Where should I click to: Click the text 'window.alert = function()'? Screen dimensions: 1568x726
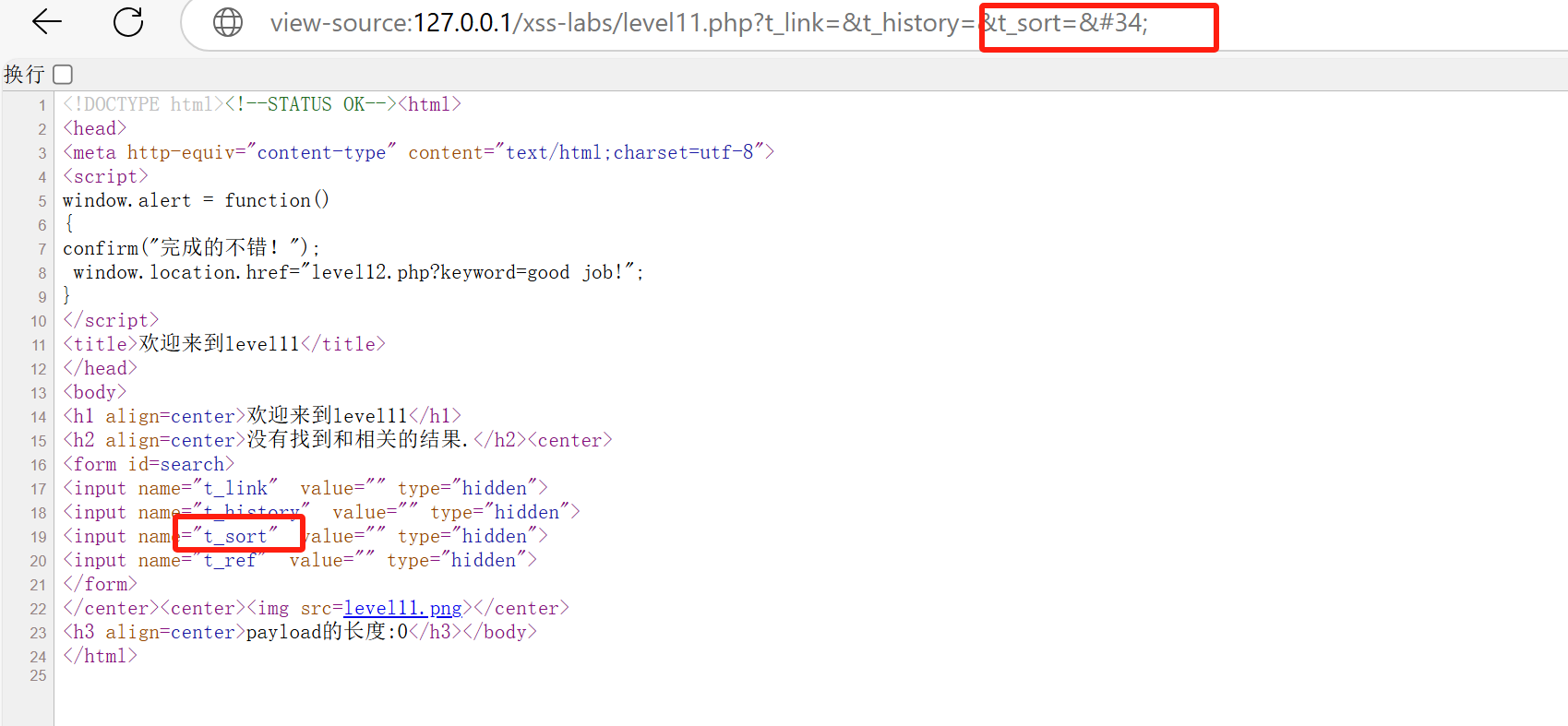(196, 200)
